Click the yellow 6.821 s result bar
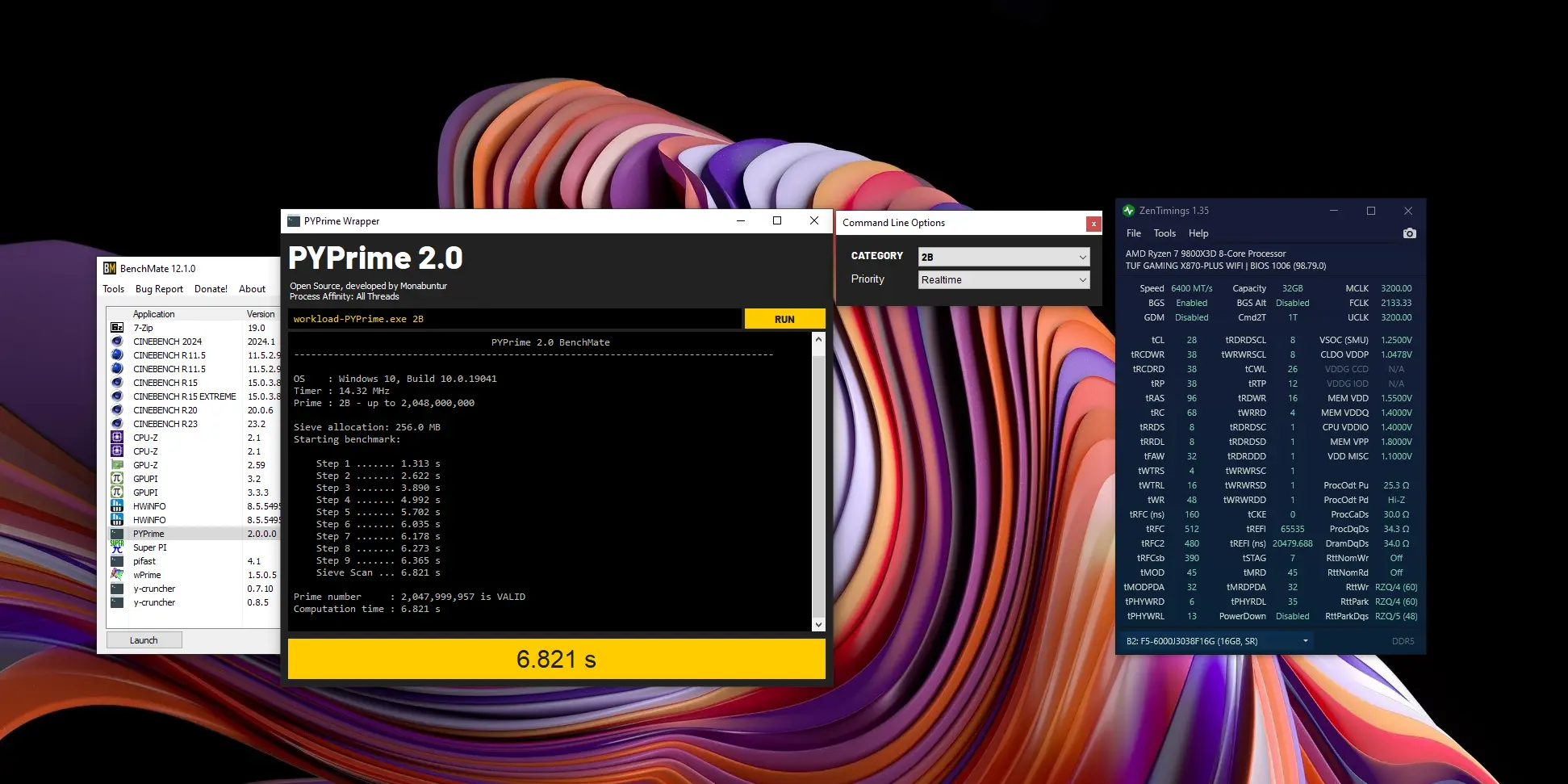 557,659
